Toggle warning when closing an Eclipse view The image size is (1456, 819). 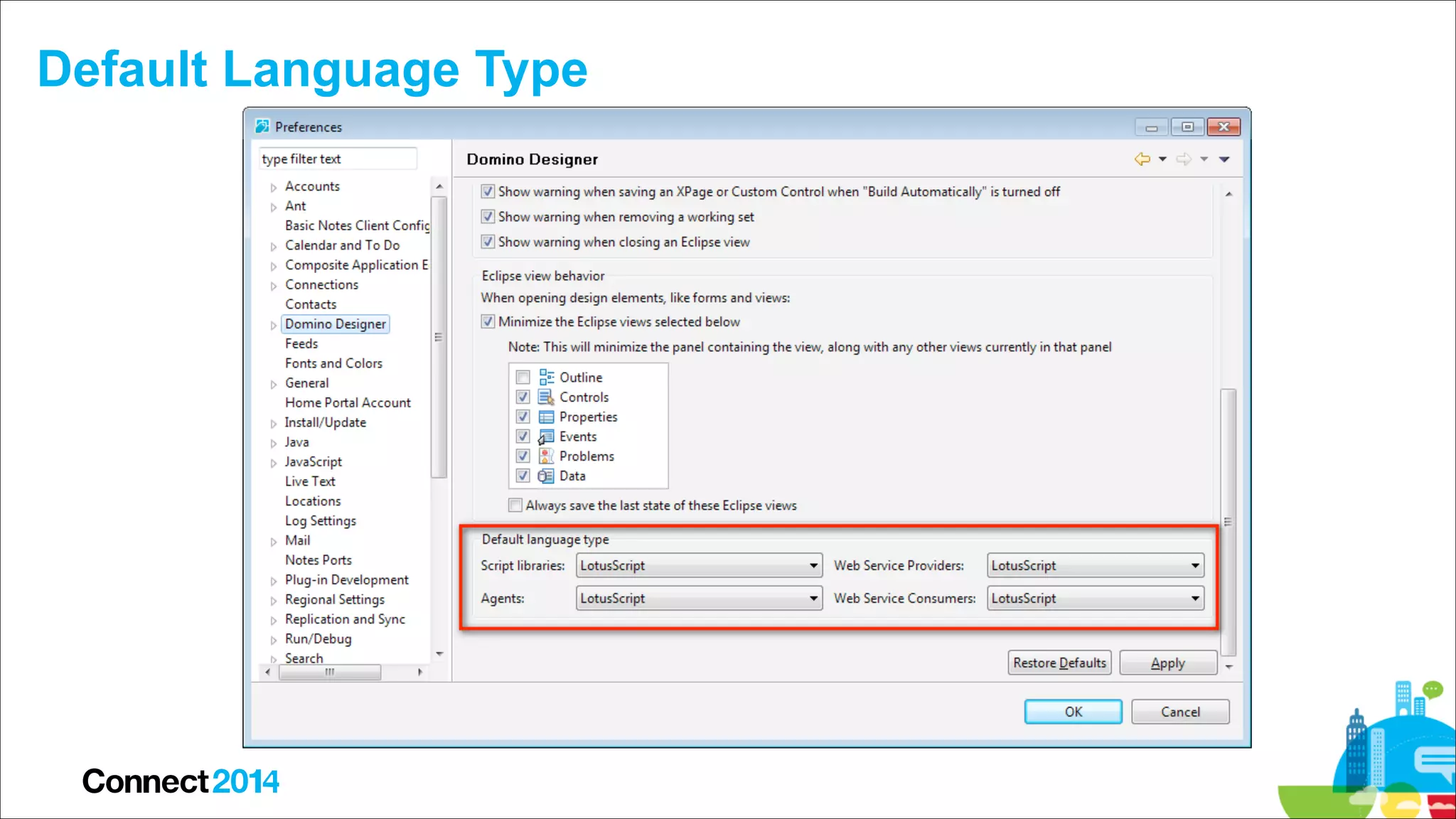(x=488, y=242)
